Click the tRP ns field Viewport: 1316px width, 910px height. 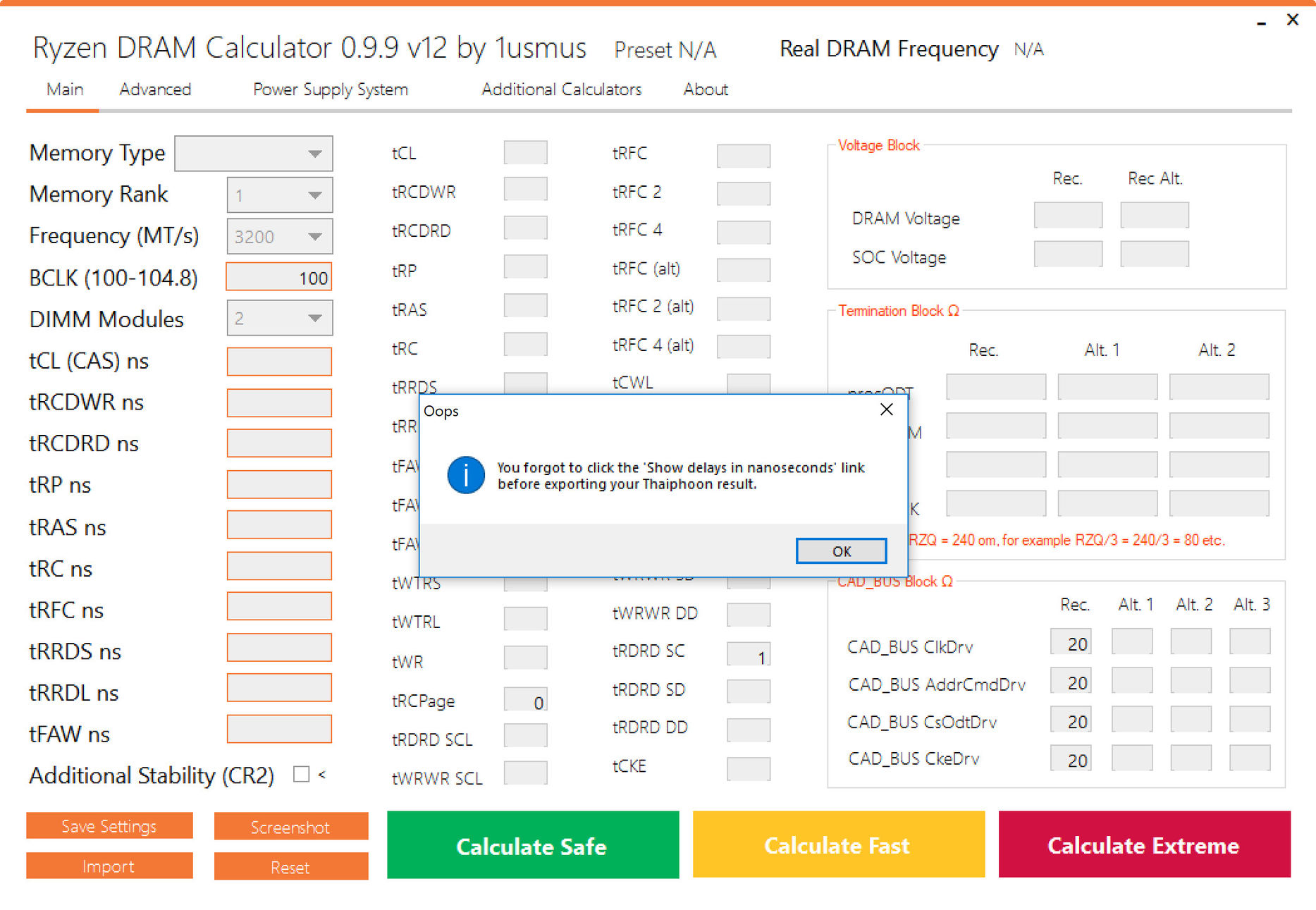click(279, 484)
